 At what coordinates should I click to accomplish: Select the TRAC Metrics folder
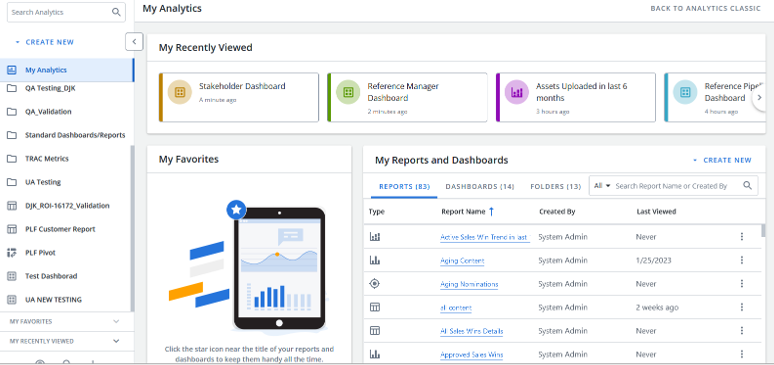point(47,159)
